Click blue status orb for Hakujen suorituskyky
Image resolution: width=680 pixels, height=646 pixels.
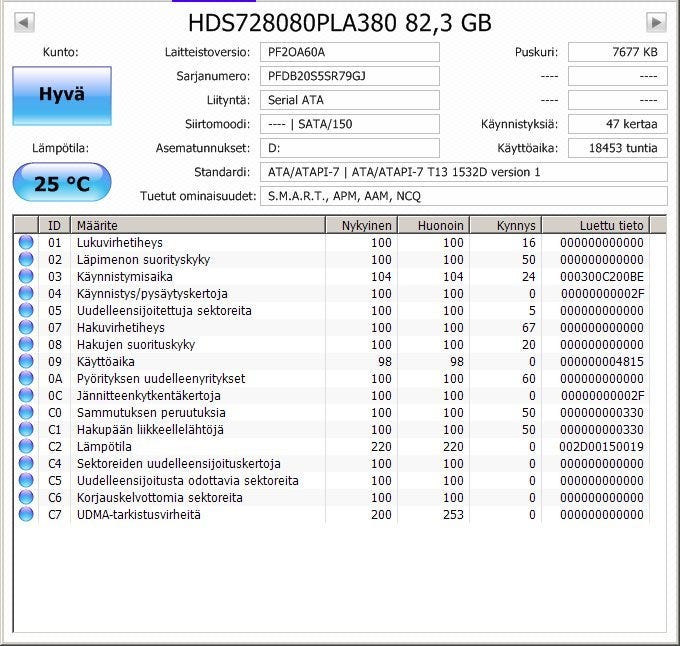[x=26, y=344]
